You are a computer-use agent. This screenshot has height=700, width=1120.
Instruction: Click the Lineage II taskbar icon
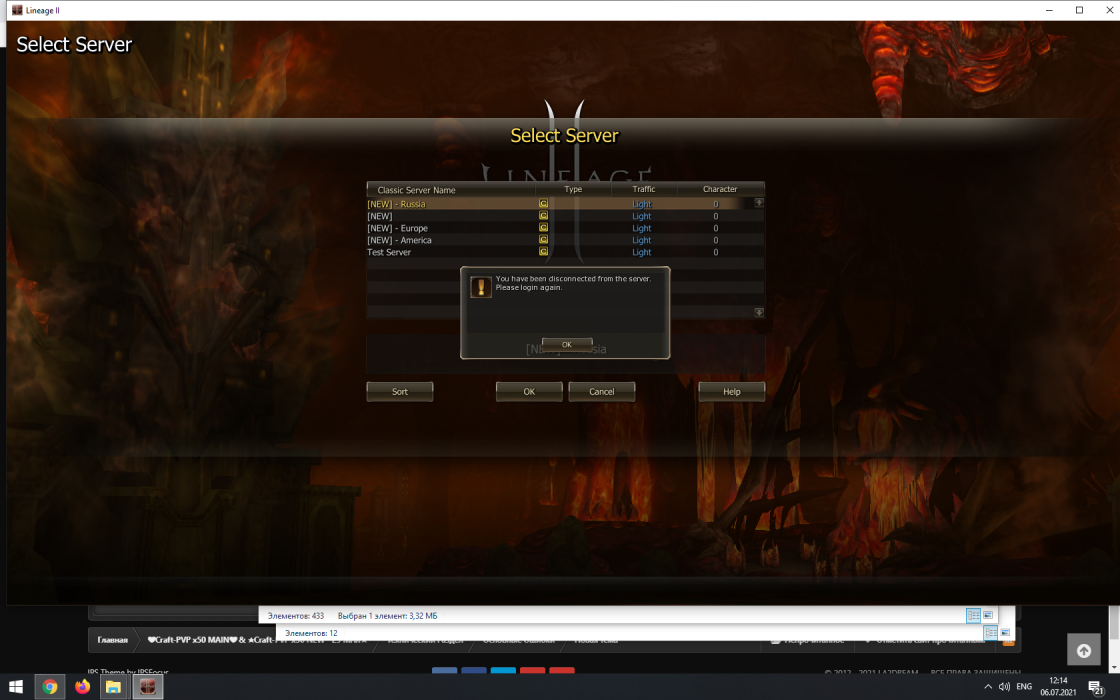(147, 687)
